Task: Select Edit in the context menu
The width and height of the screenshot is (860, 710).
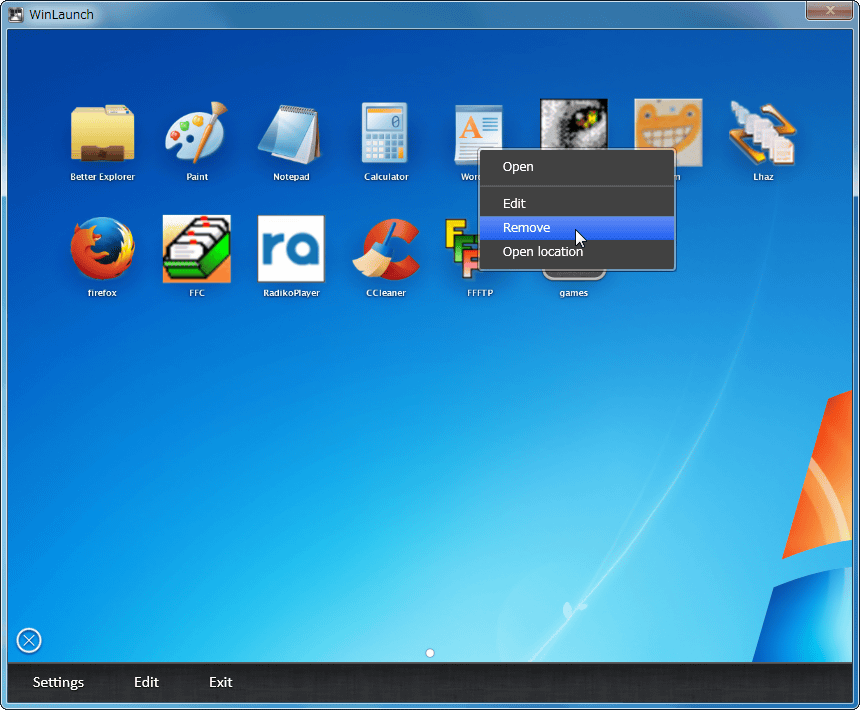Action: pyautogui.click(x=577, y=203)
